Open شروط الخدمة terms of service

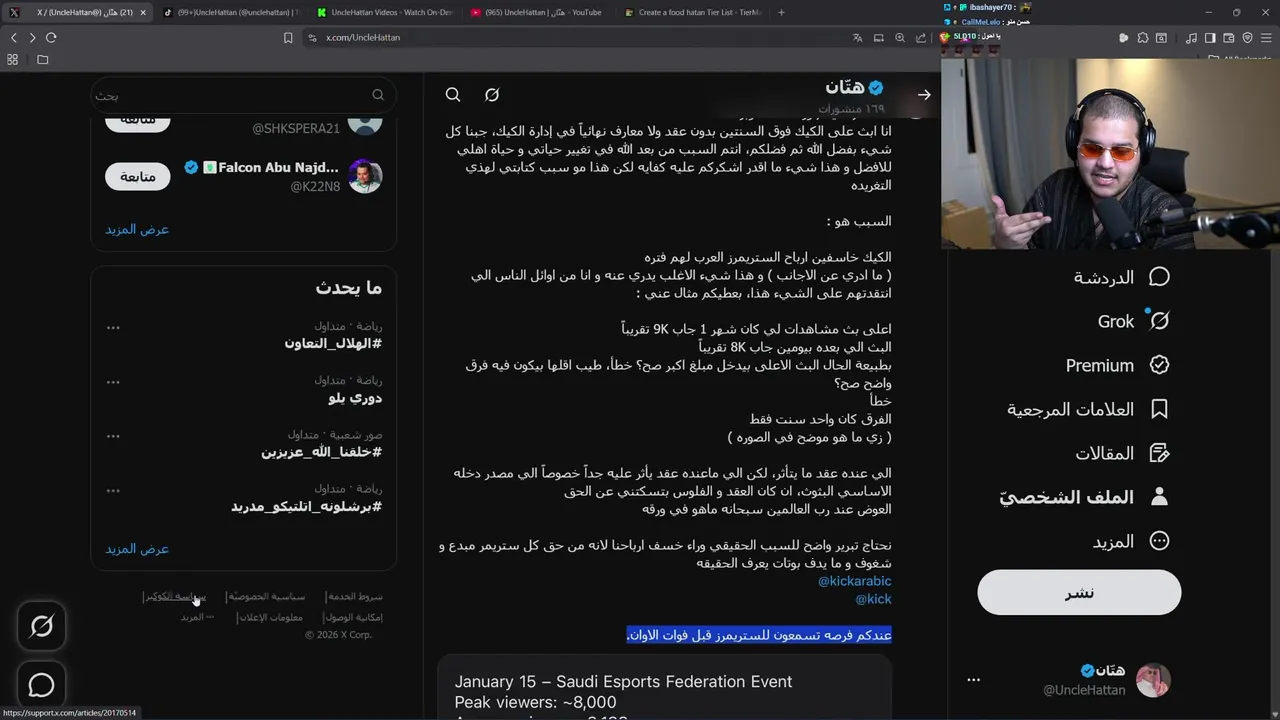tap(354, 596)
